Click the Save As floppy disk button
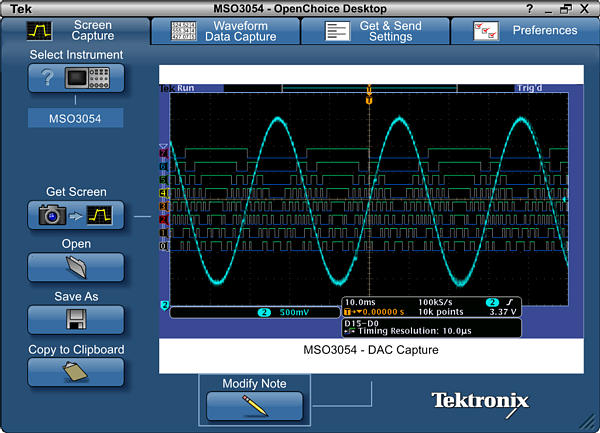This screenshot has height=433, width=600. pos(76,319)
